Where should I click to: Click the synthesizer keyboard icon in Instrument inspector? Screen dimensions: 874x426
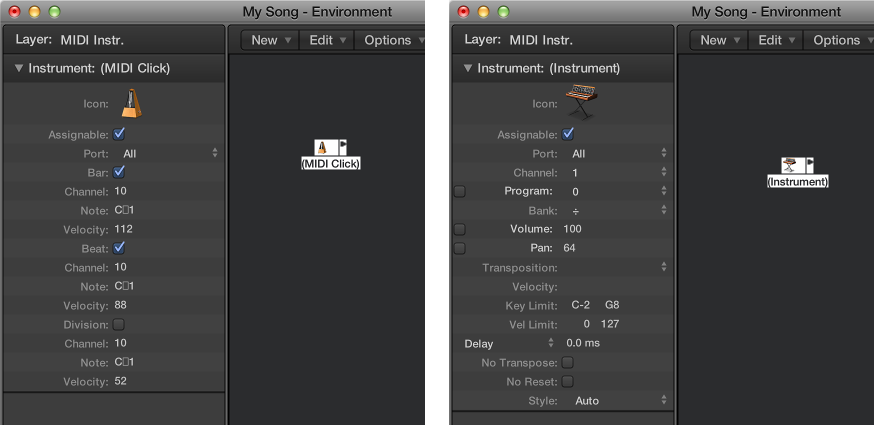pos(581,101)
